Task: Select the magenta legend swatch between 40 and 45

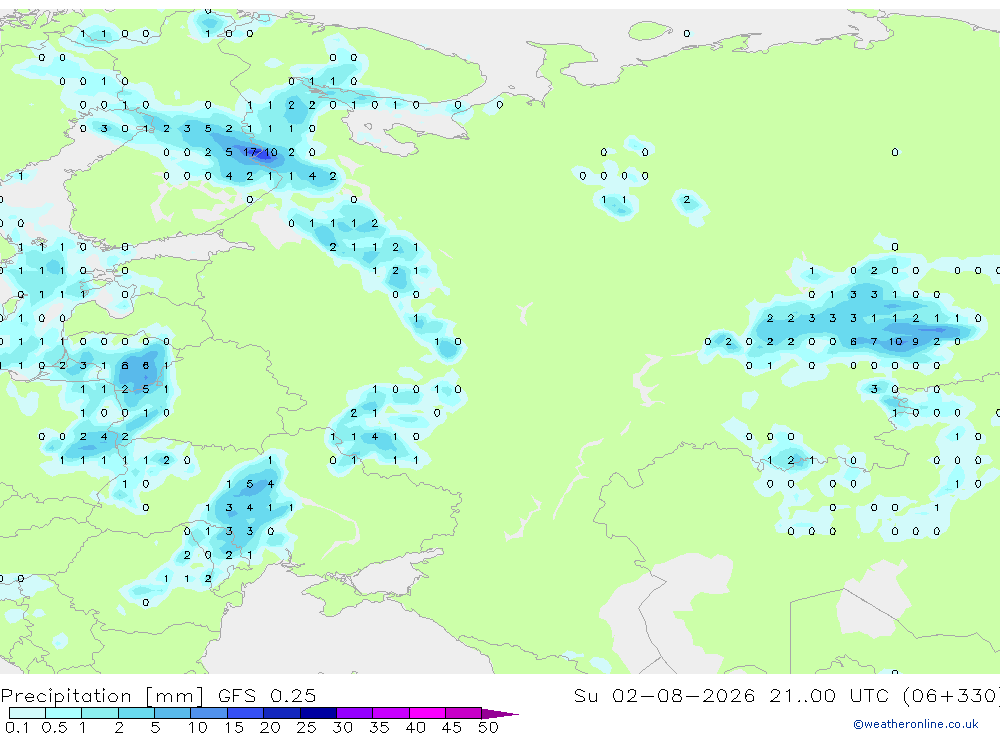Action: pyautogui.click(x=427, y=713)
